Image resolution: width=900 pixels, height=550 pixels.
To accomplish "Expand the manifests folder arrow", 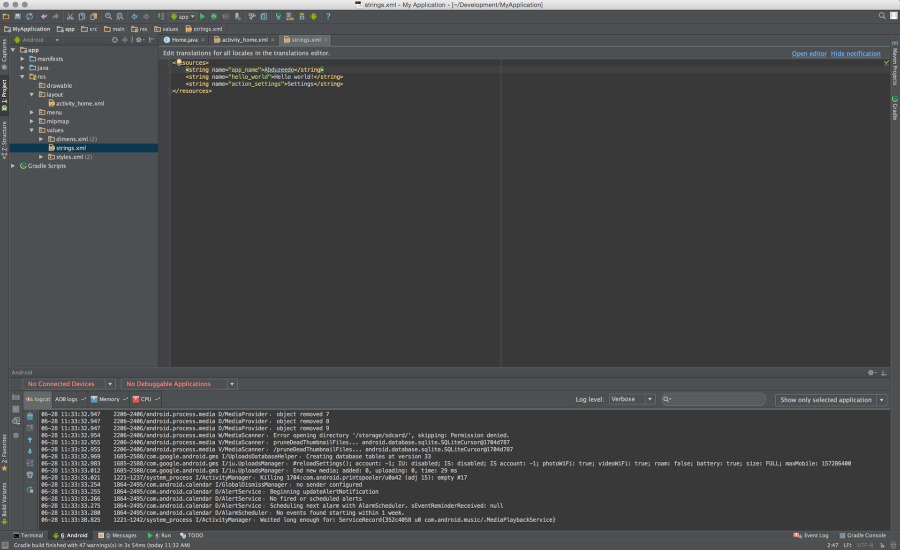I will [x=22, y=59].
